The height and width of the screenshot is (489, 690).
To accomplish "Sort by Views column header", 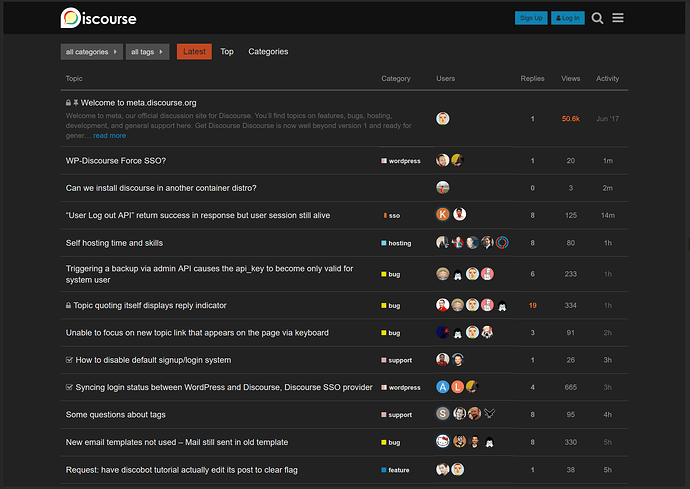I will pyautogui.click(x=570, y=78).
